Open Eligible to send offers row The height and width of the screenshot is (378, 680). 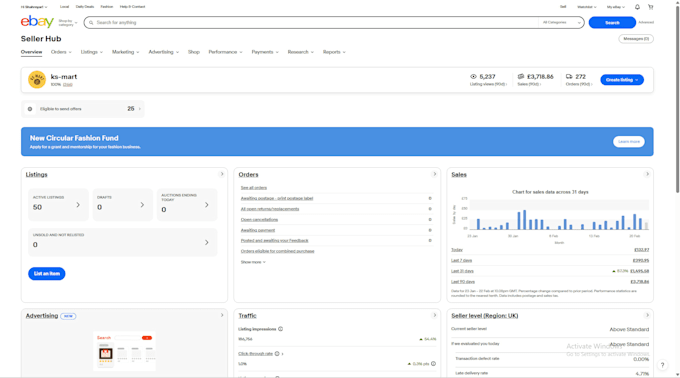tap(82, 109)
